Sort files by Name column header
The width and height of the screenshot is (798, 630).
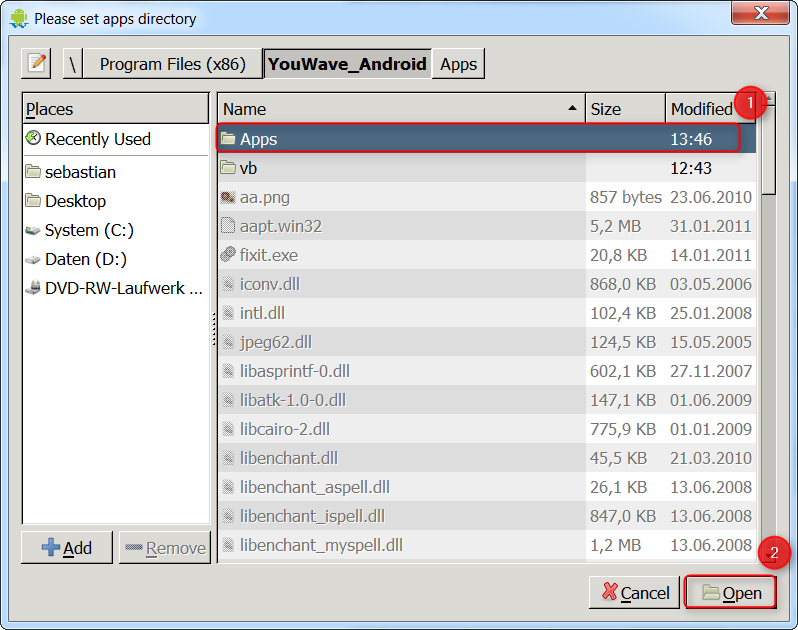402,108
